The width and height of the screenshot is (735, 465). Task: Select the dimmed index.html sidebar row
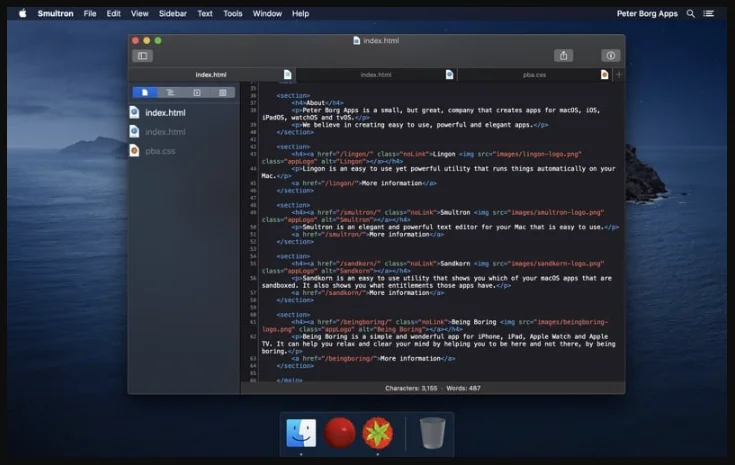click(x=184, y=132)
